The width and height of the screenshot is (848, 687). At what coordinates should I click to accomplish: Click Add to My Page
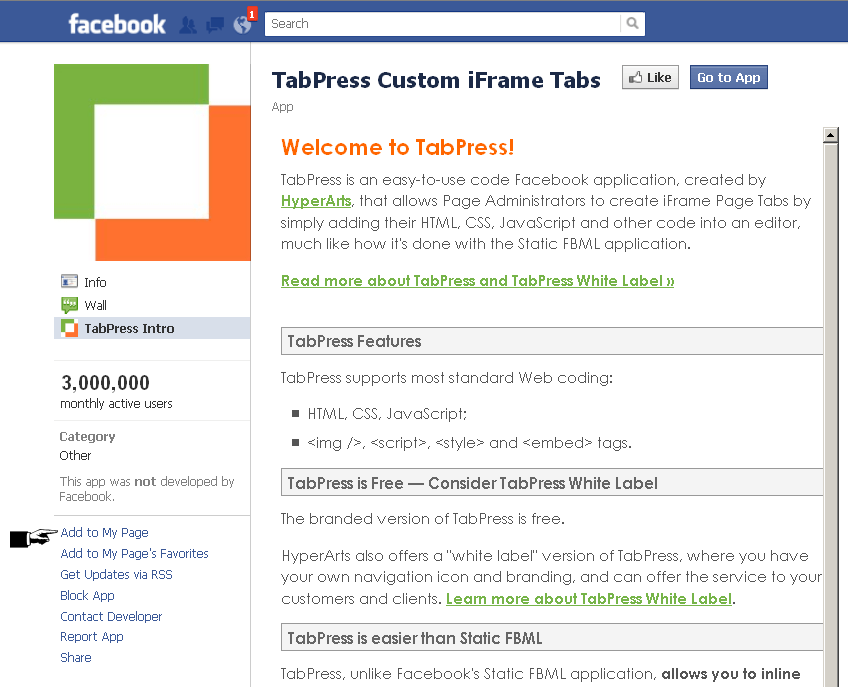tap(104, 533)
